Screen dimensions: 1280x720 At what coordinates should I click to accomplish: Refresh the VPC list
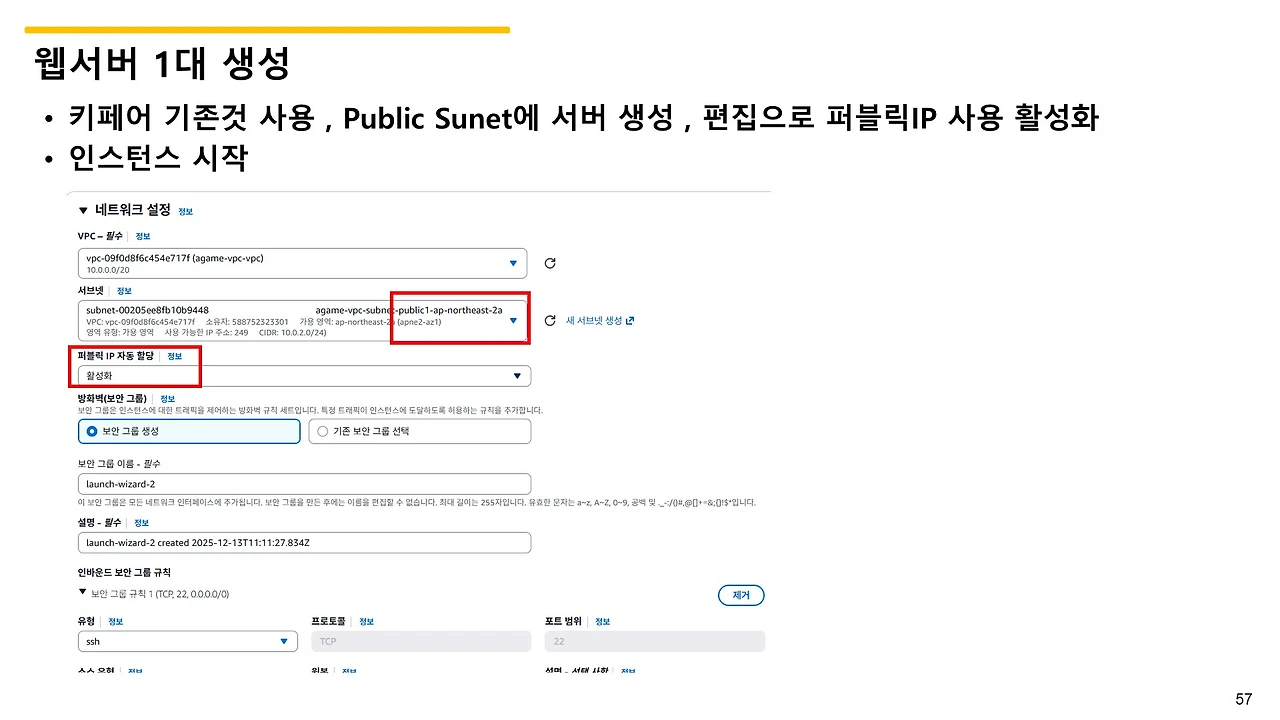(x=549, y=263)
